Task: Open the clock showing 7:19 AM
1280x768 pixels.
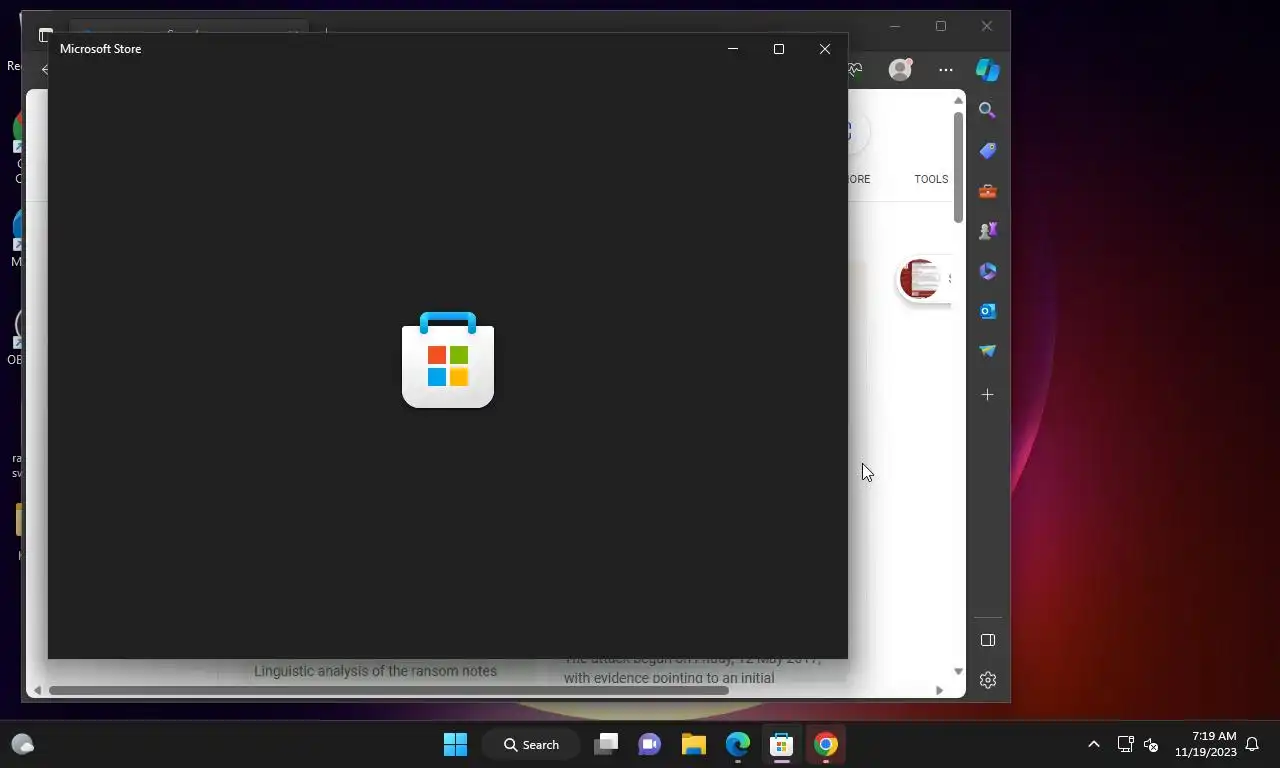Action: [x=1206, y=744]
